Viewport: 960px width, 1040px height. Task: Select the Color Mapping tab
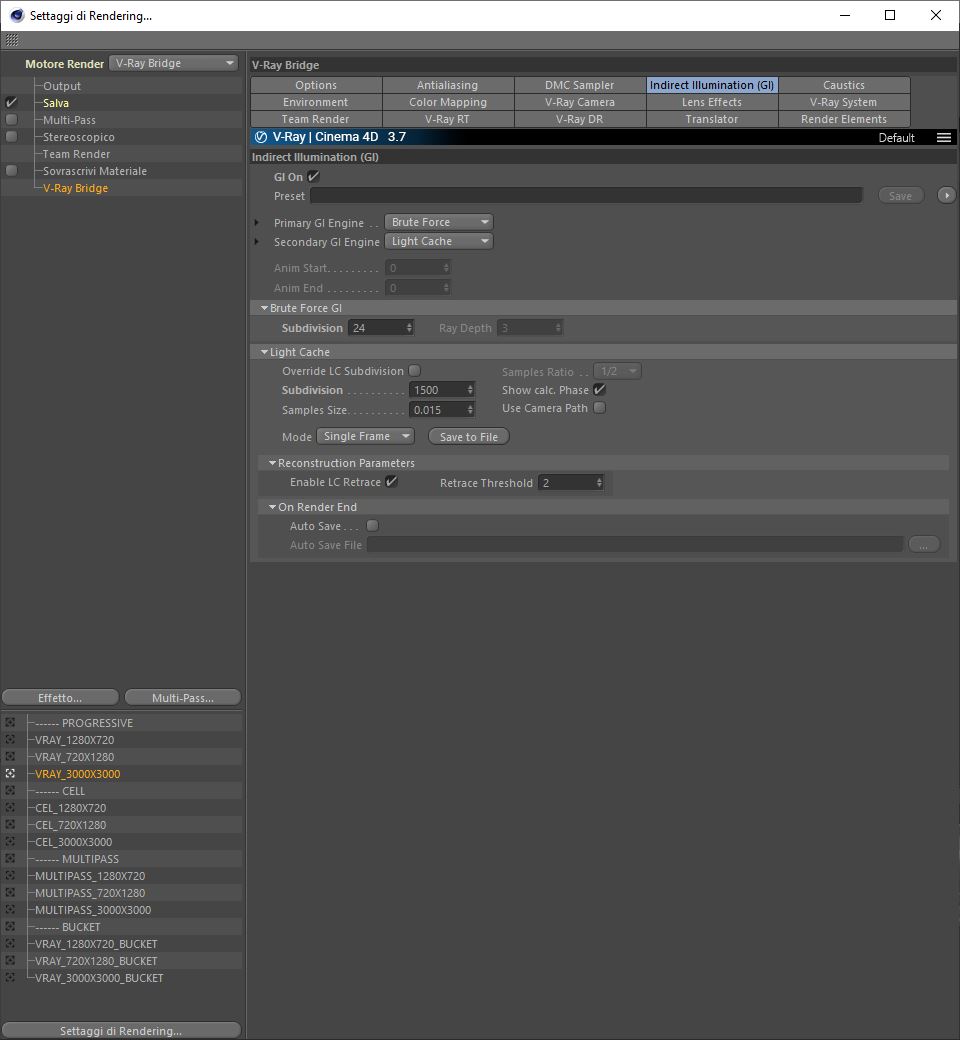447,102
